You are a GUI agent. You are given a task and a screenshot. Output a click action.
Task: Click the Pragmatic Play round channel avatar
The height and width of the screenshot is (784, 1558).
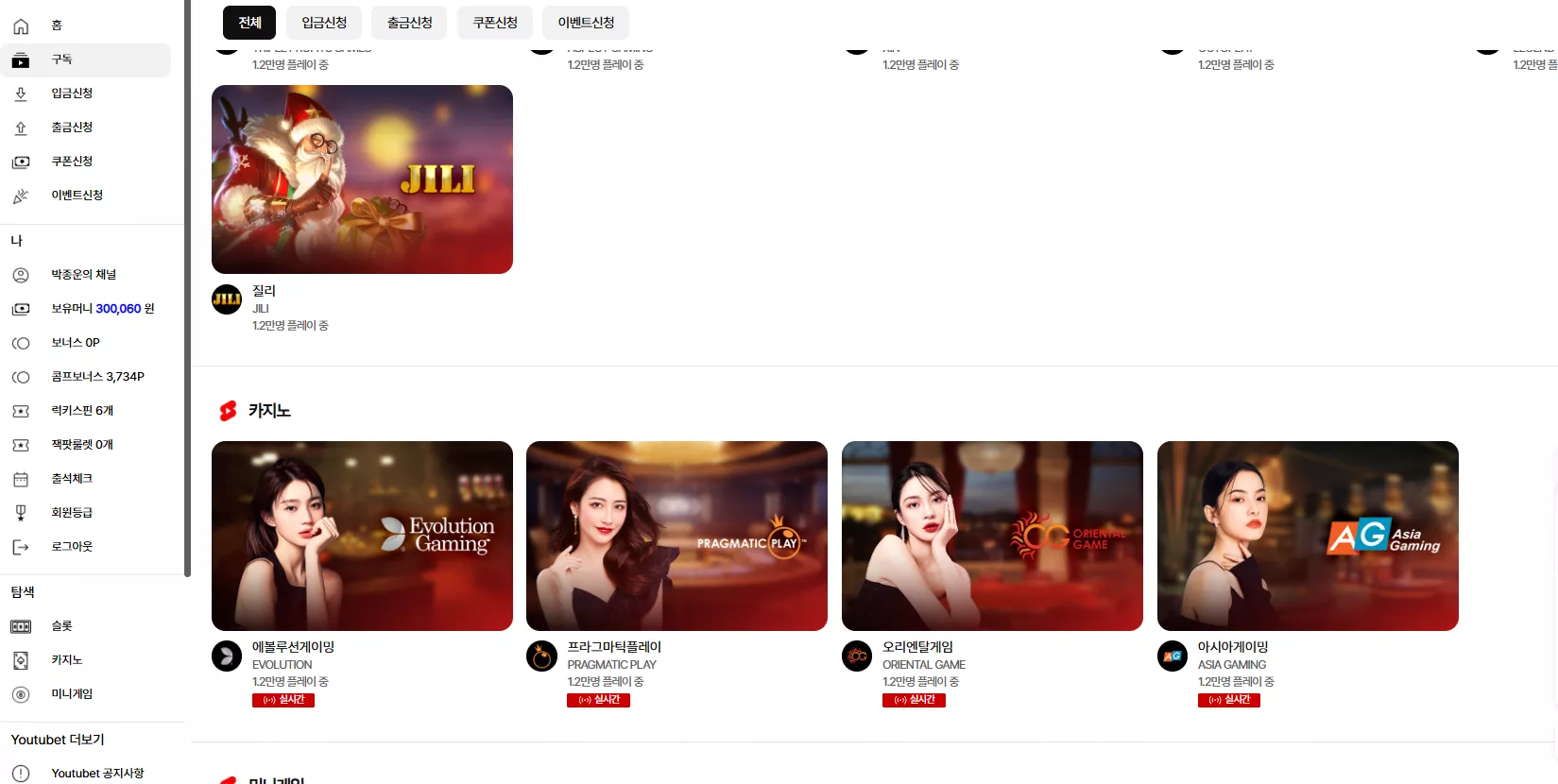coord(541,656)
